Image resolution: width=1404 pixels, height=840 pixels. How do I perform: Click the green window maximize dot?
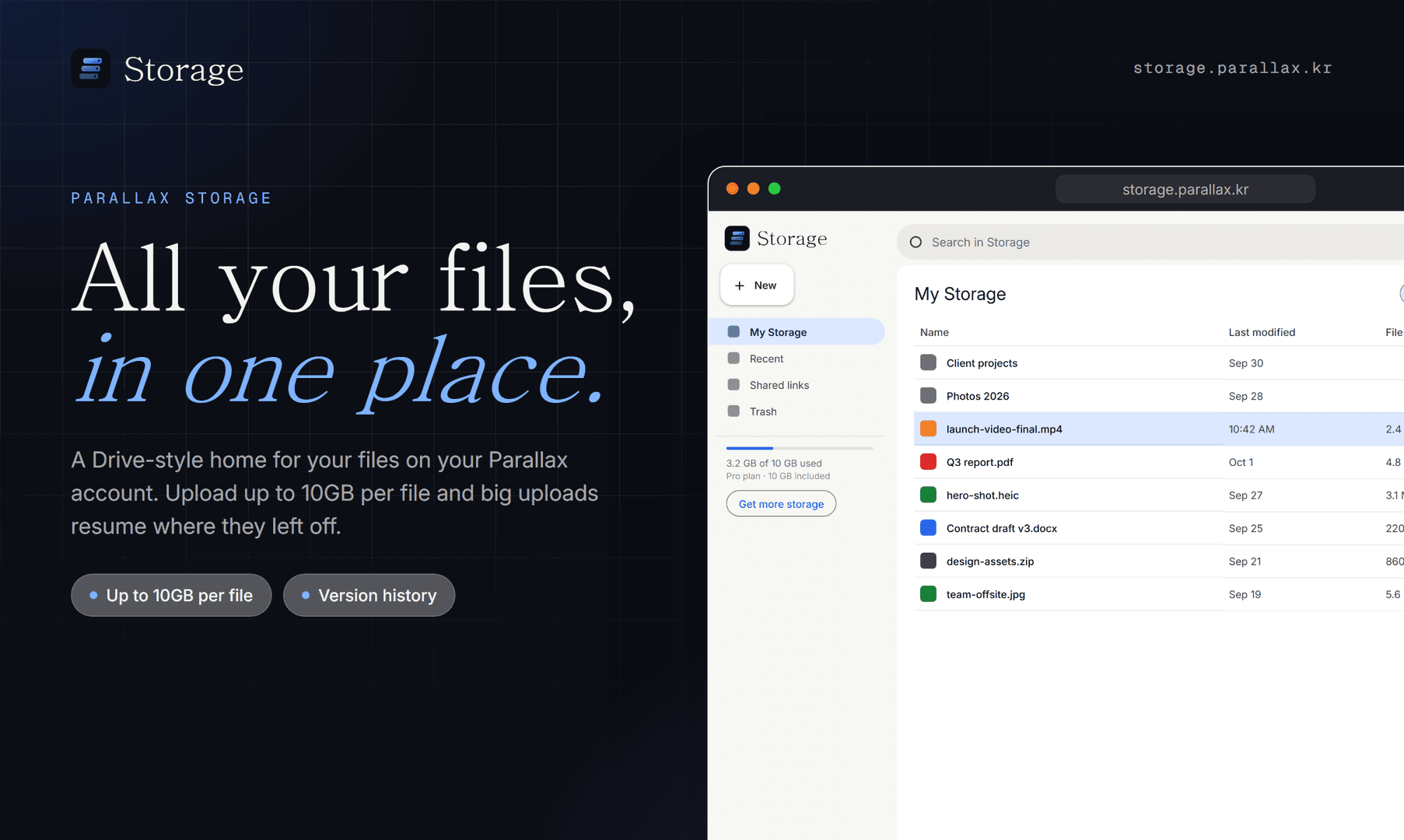click(774, 188)
